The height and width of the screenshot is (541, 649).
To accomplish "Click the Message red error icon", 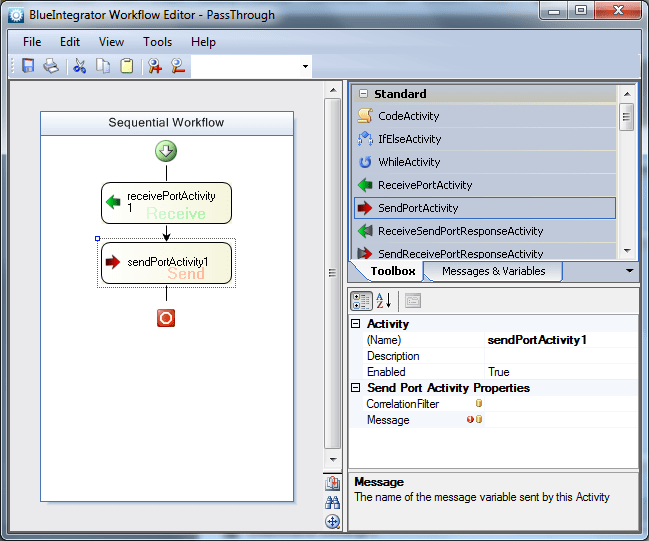I will [470, 419].
